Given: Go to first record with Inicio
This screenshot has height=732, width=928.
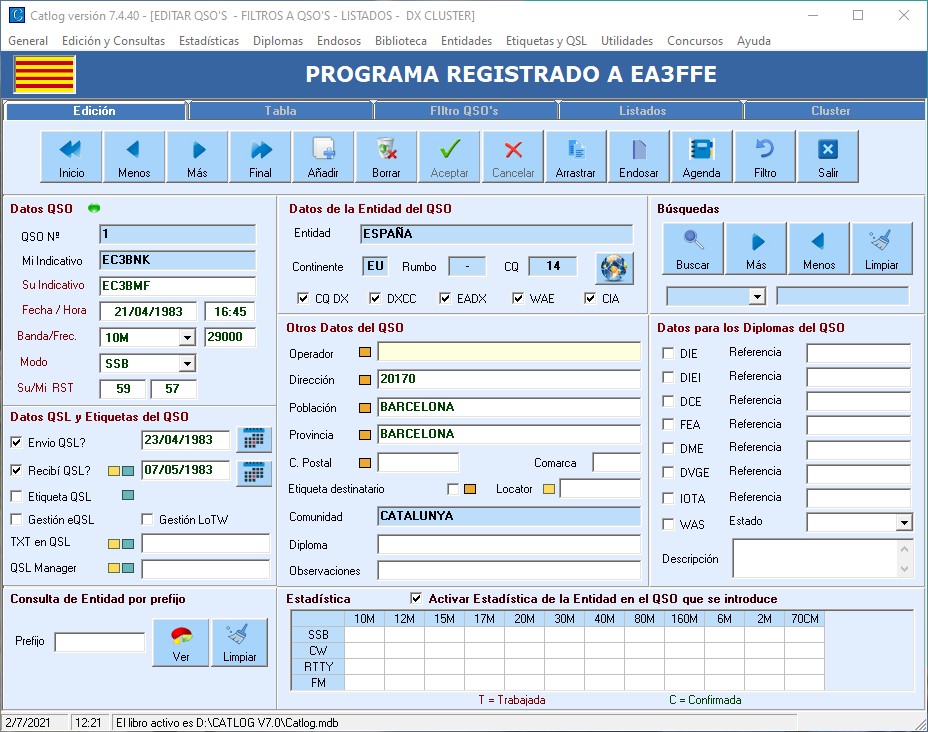Looking at the screenshot, I should (x=71, y=157).
